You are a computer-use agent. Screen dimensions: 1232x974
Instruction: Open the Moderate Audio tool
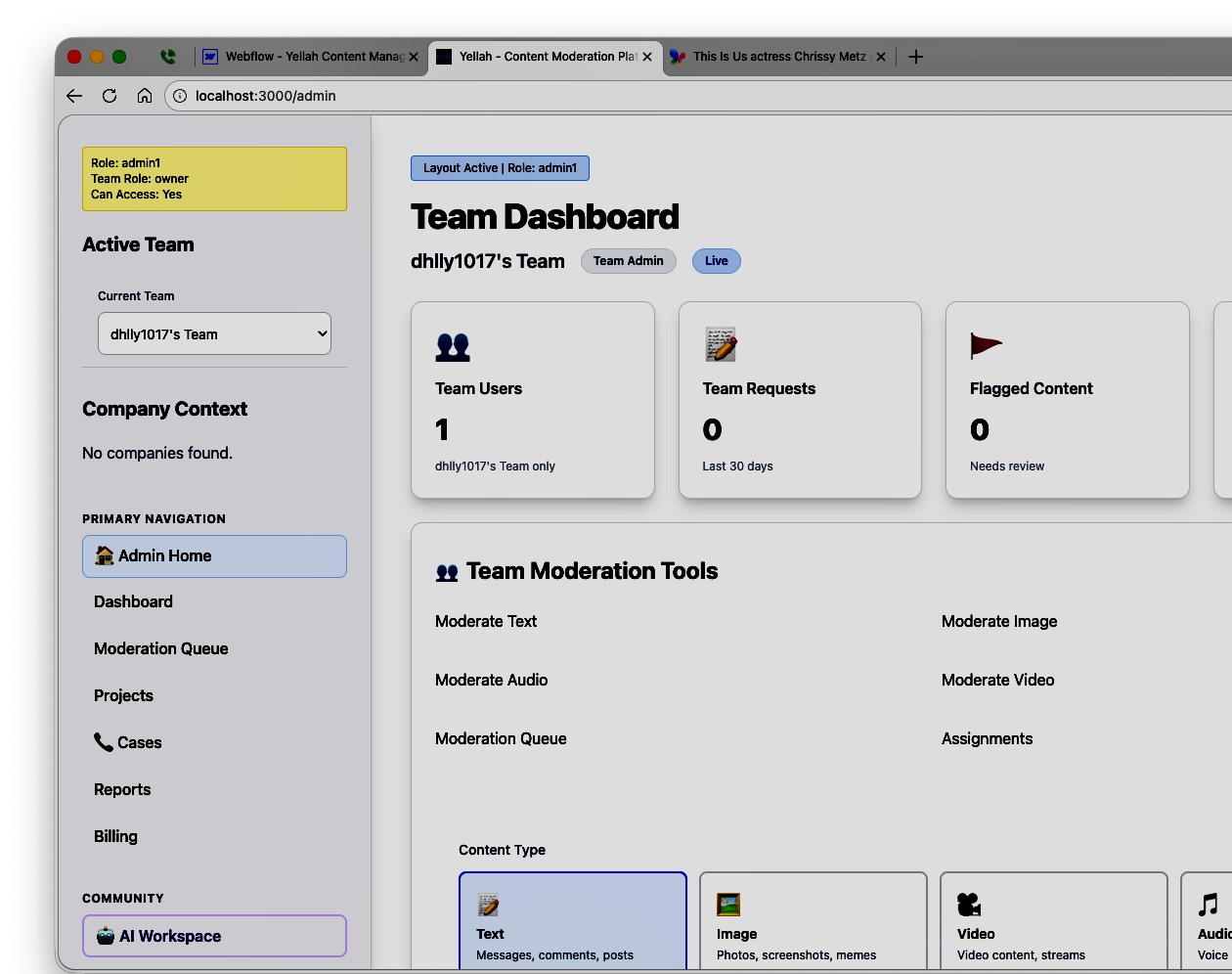491,680
